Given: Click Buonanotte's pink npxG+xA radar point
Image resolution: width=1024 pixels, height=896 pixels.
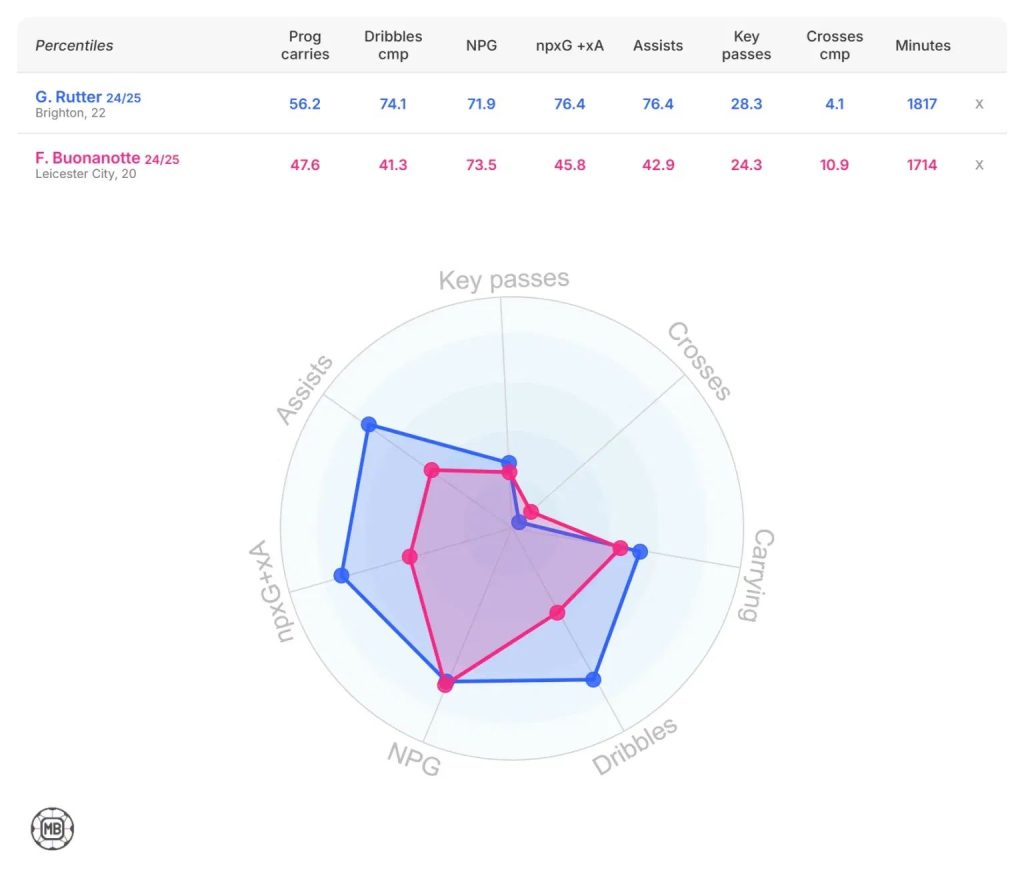Looking at the screenshot, I should coord(409,557).
